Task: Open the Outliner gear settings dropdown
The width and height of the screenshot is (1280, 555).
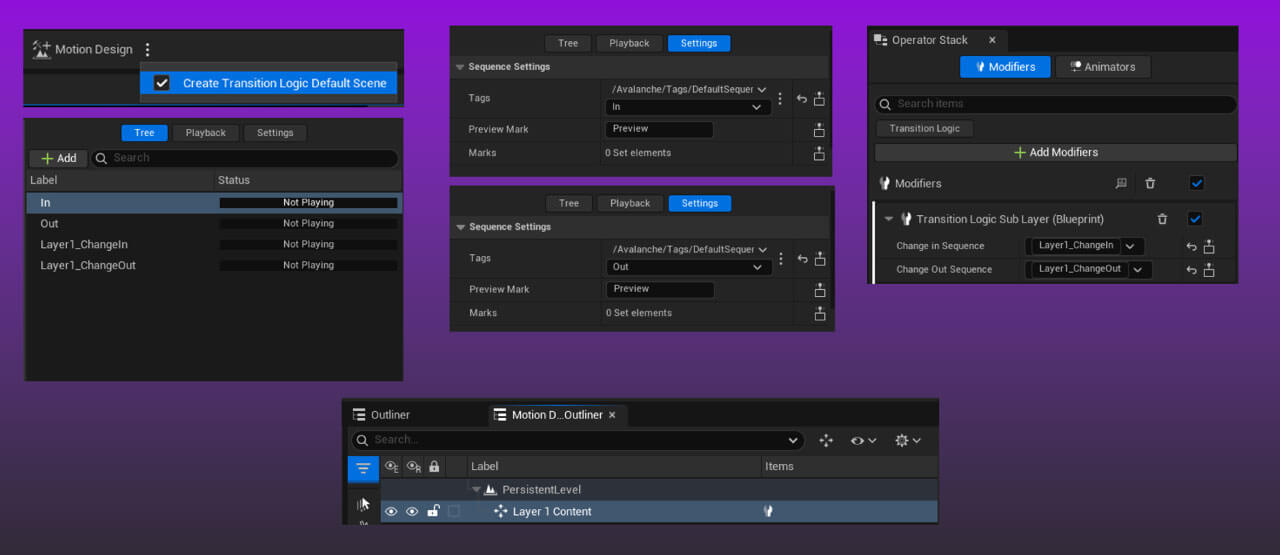Action: [x=908, y=440]
